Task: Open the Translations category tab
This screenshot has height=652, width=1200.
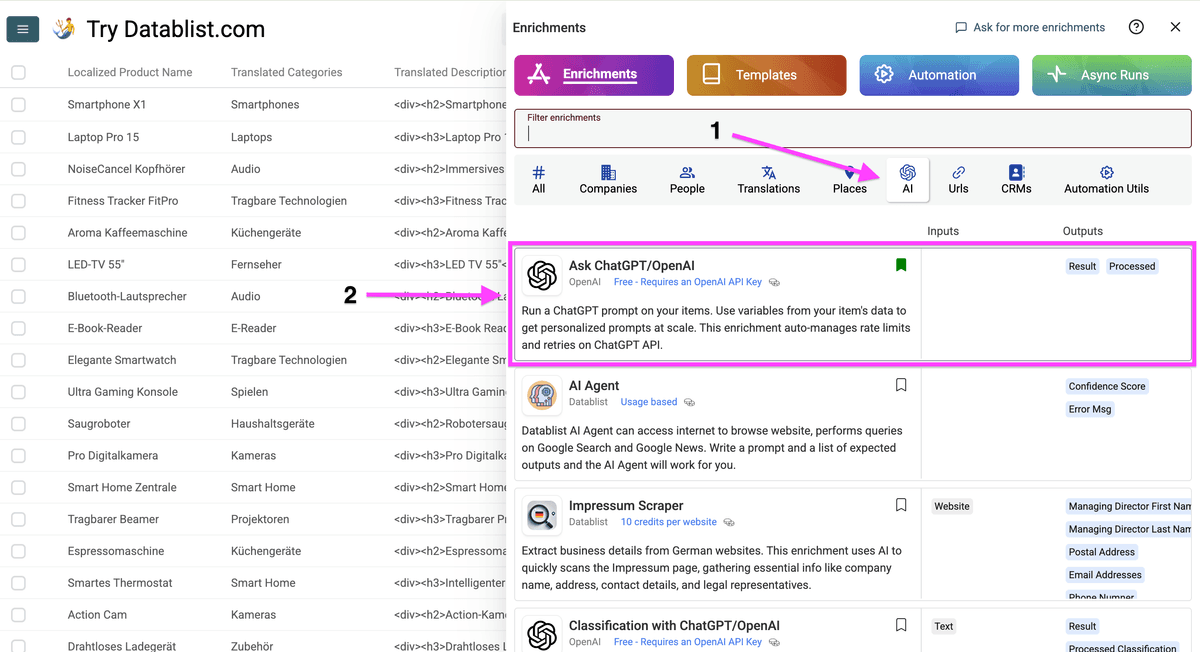Action: [769, 180]
